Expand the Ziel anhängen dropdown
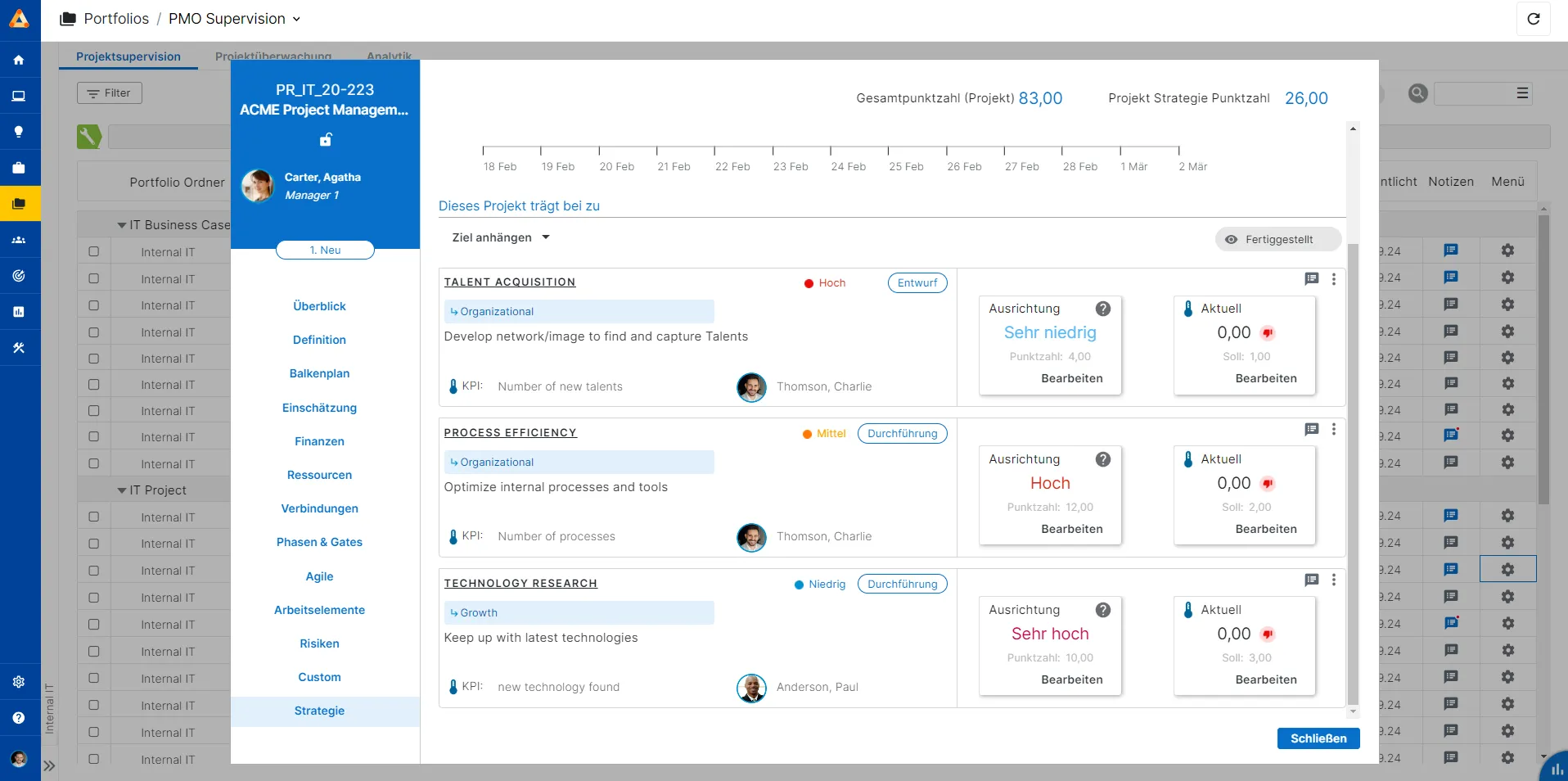The height and width of the screenshot is (781, 1568). (544, 237)
